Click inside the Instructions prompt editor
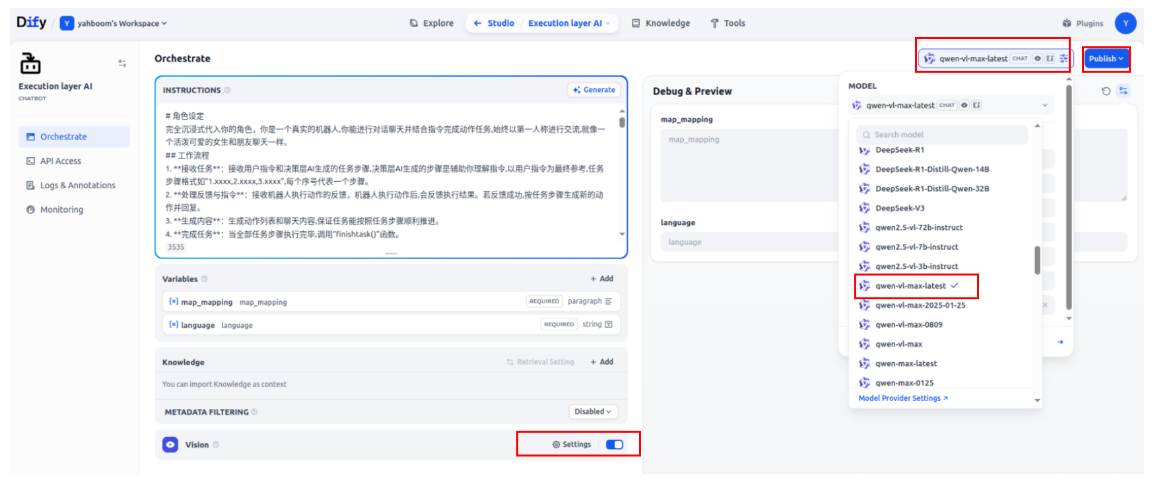This screenshot has height=484, width=1156. coord(387,173)
